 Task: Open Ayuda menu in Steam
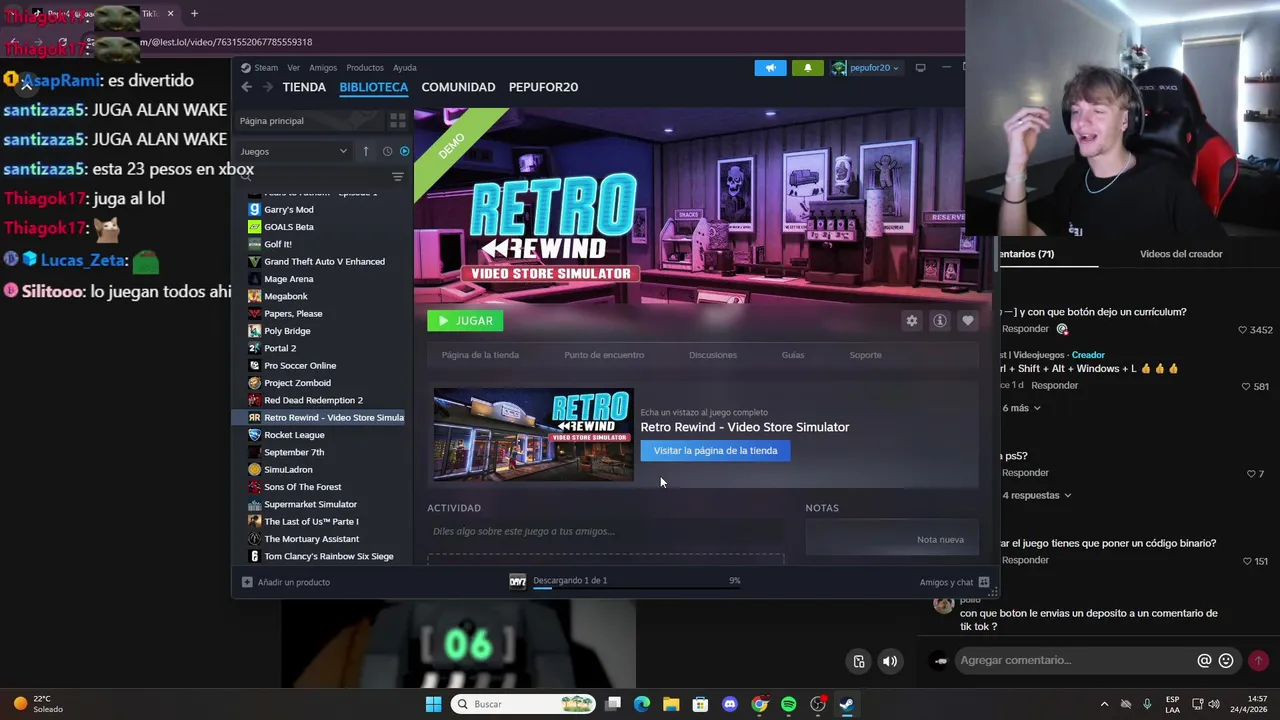click(x=405, y=68)
